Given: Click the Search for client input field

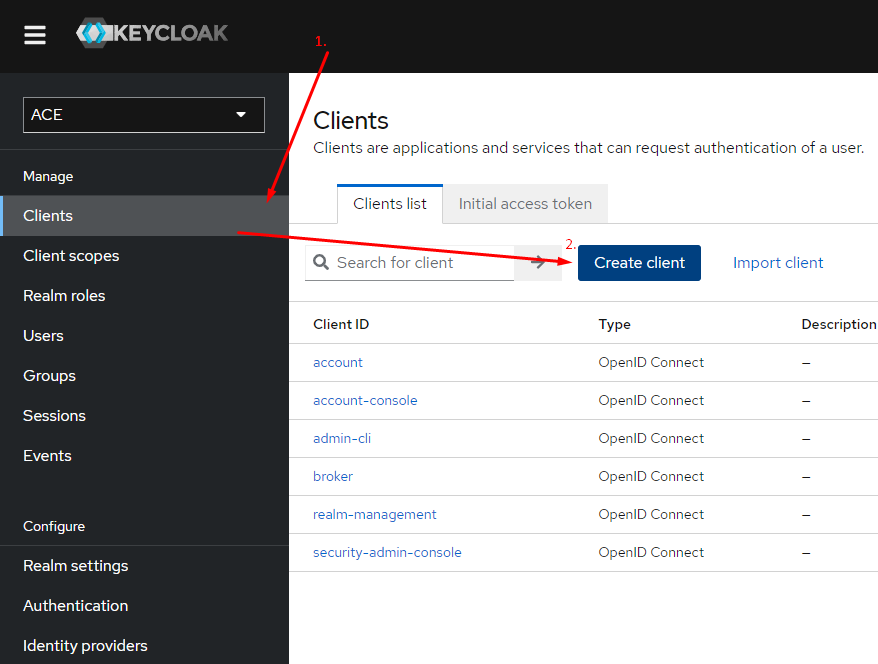Looking at the screenshot, I should tap(420, 262).
